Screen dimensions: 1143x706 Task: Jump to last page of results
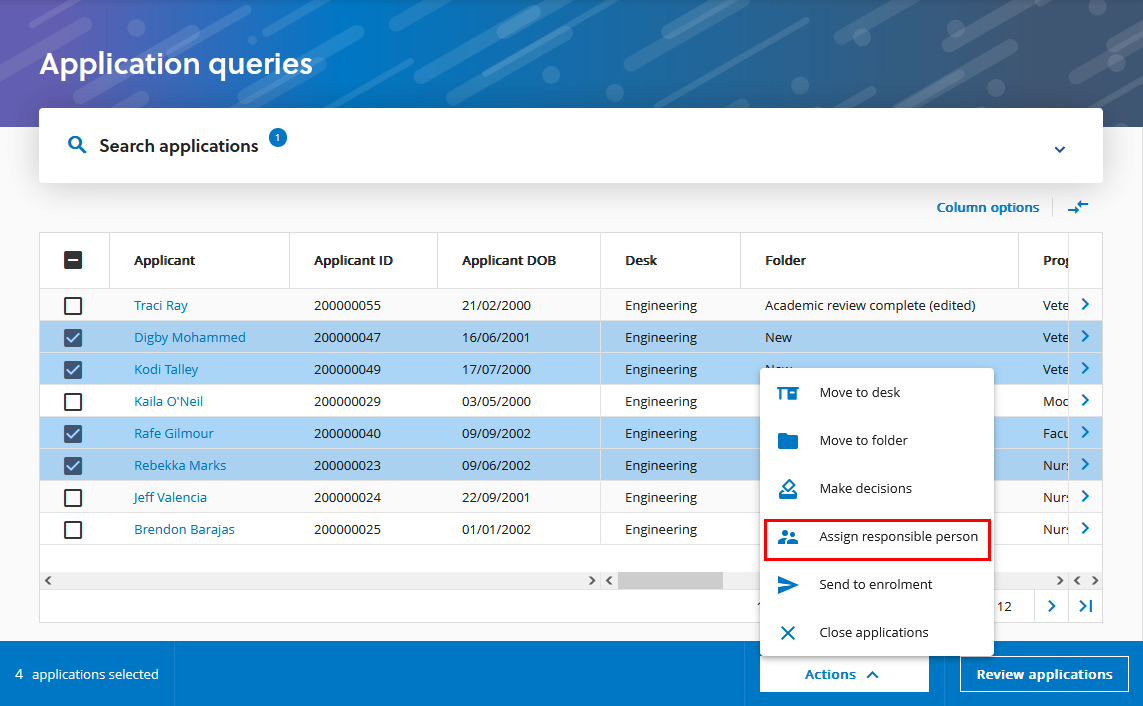pyautogui.click(x=1085, y=606)
